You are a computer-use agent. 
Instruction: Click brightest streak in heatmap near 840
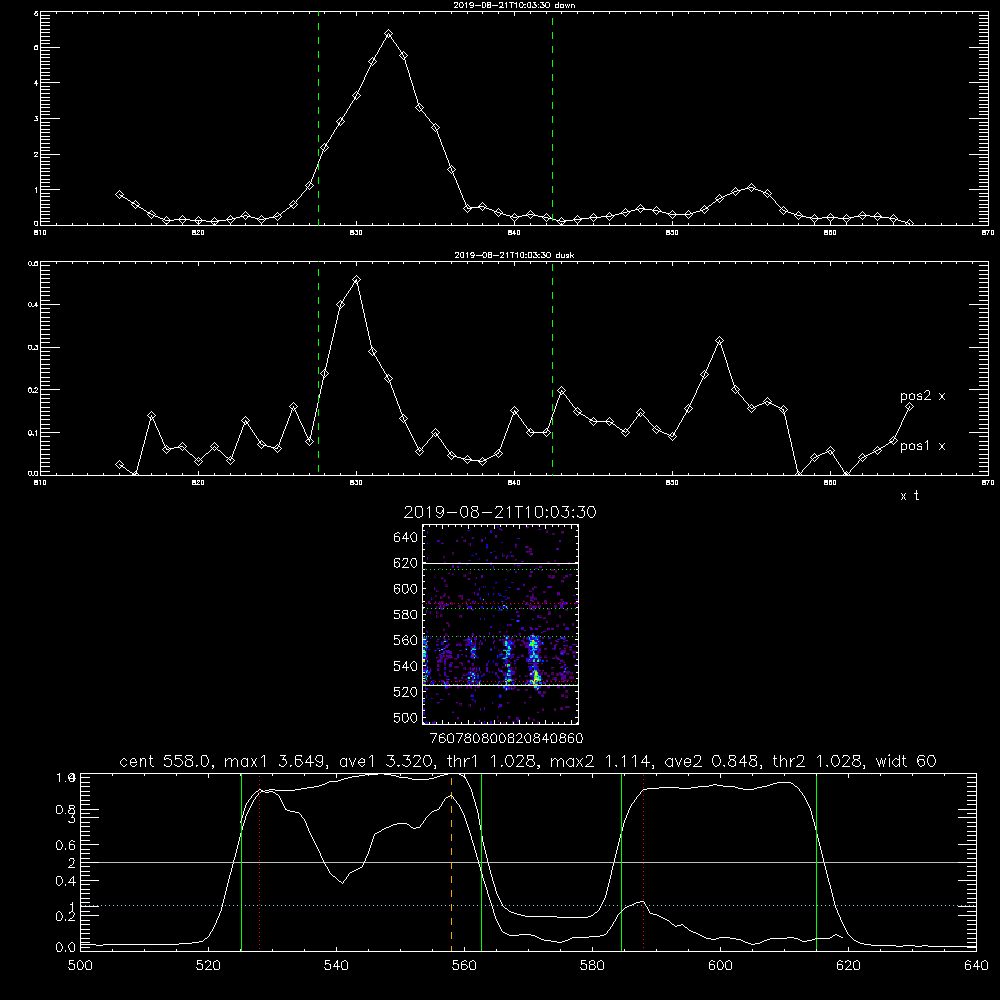[534, 662]
